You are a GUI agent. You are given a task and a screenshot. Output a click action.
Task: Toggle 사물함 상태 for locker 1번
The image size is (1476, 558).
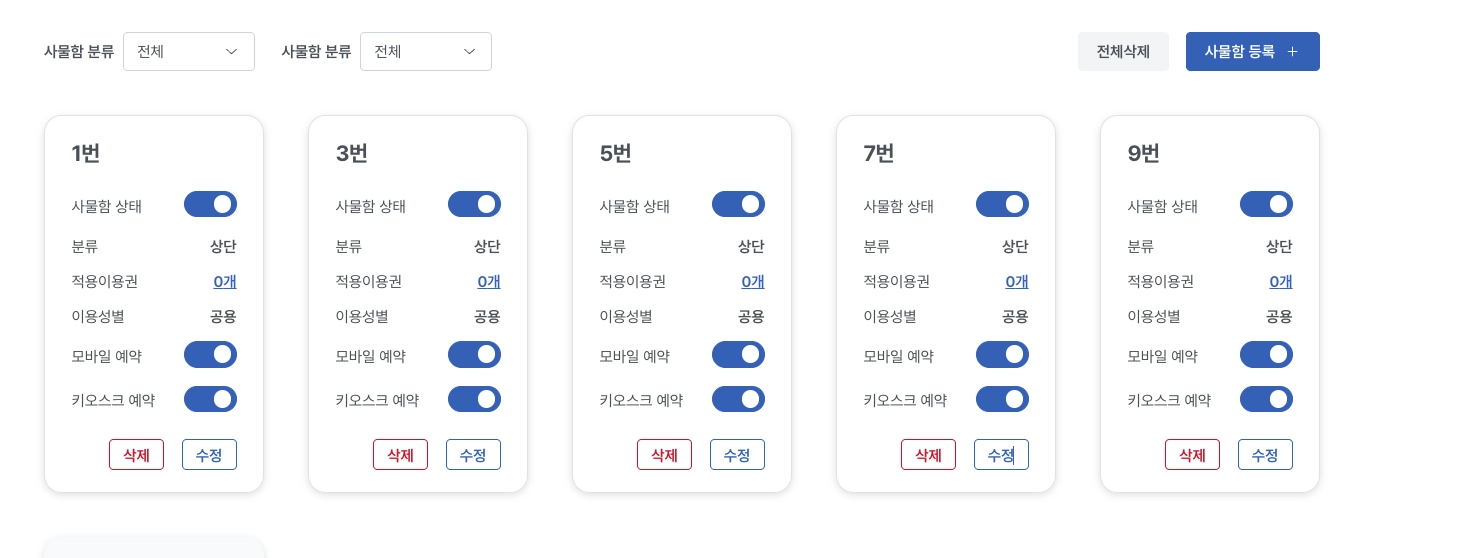click(210, 205)
